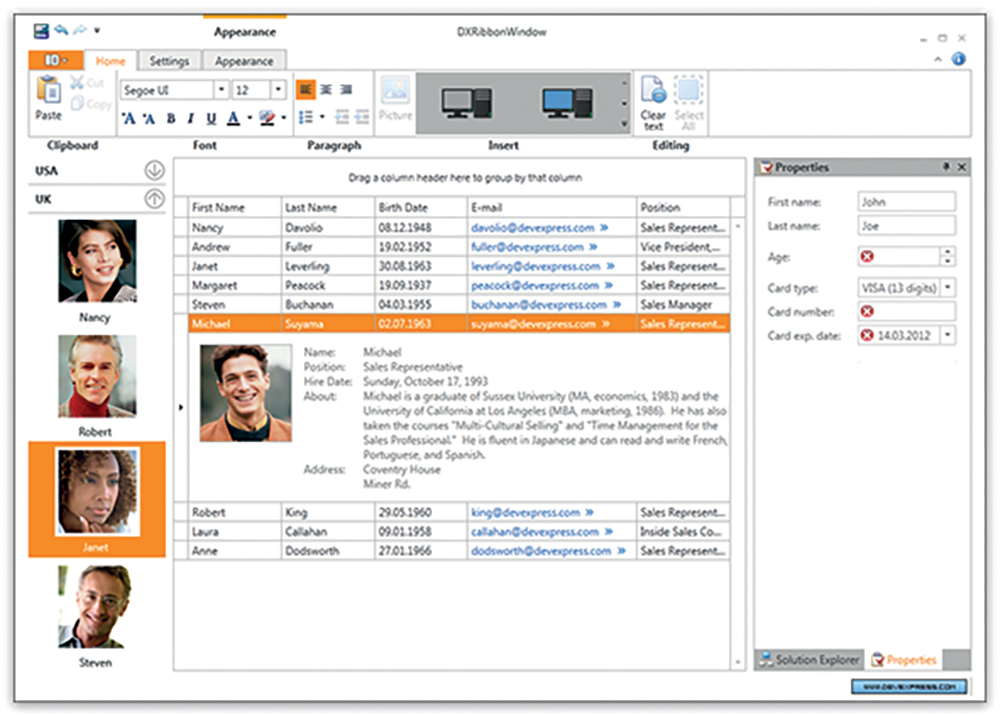Open the Card type VISA dropdown
1000x716 pixels.
pyautogui.click(x=947, y=288)
